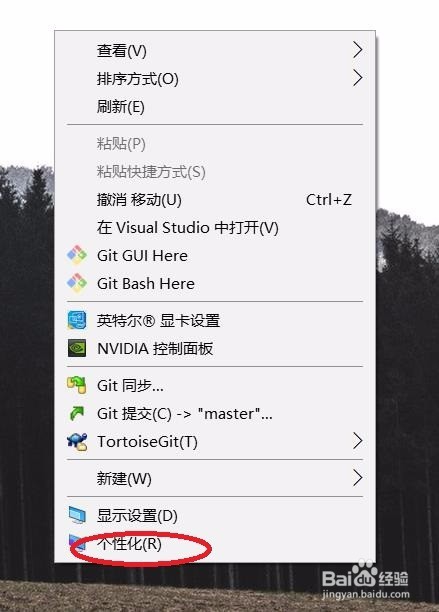
Task: Click the Git sync icon
Action: coord(76,385)
